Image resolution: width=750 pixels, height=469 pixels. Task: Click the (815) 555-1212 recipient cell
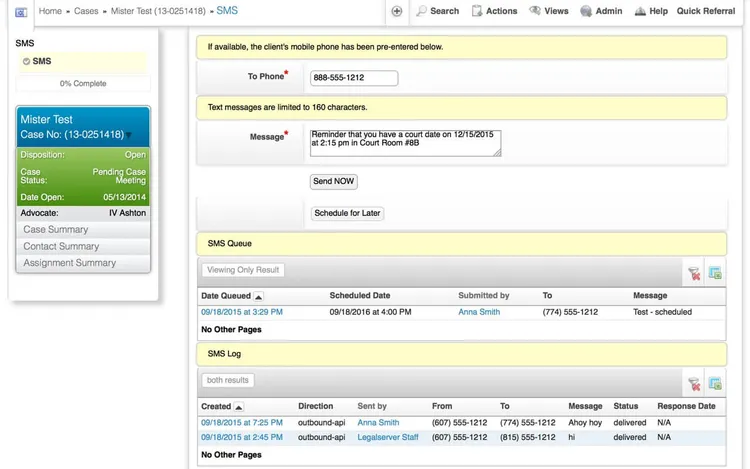pyautogui.click(x=528, y=437)
